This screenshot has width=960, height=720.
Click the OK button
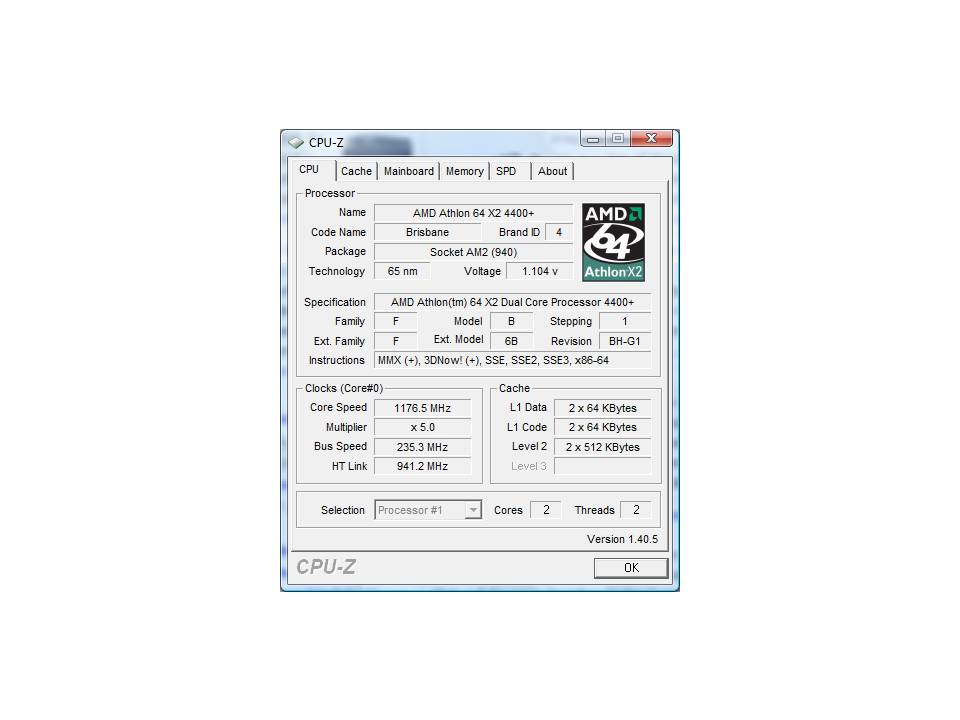point(631,568)
